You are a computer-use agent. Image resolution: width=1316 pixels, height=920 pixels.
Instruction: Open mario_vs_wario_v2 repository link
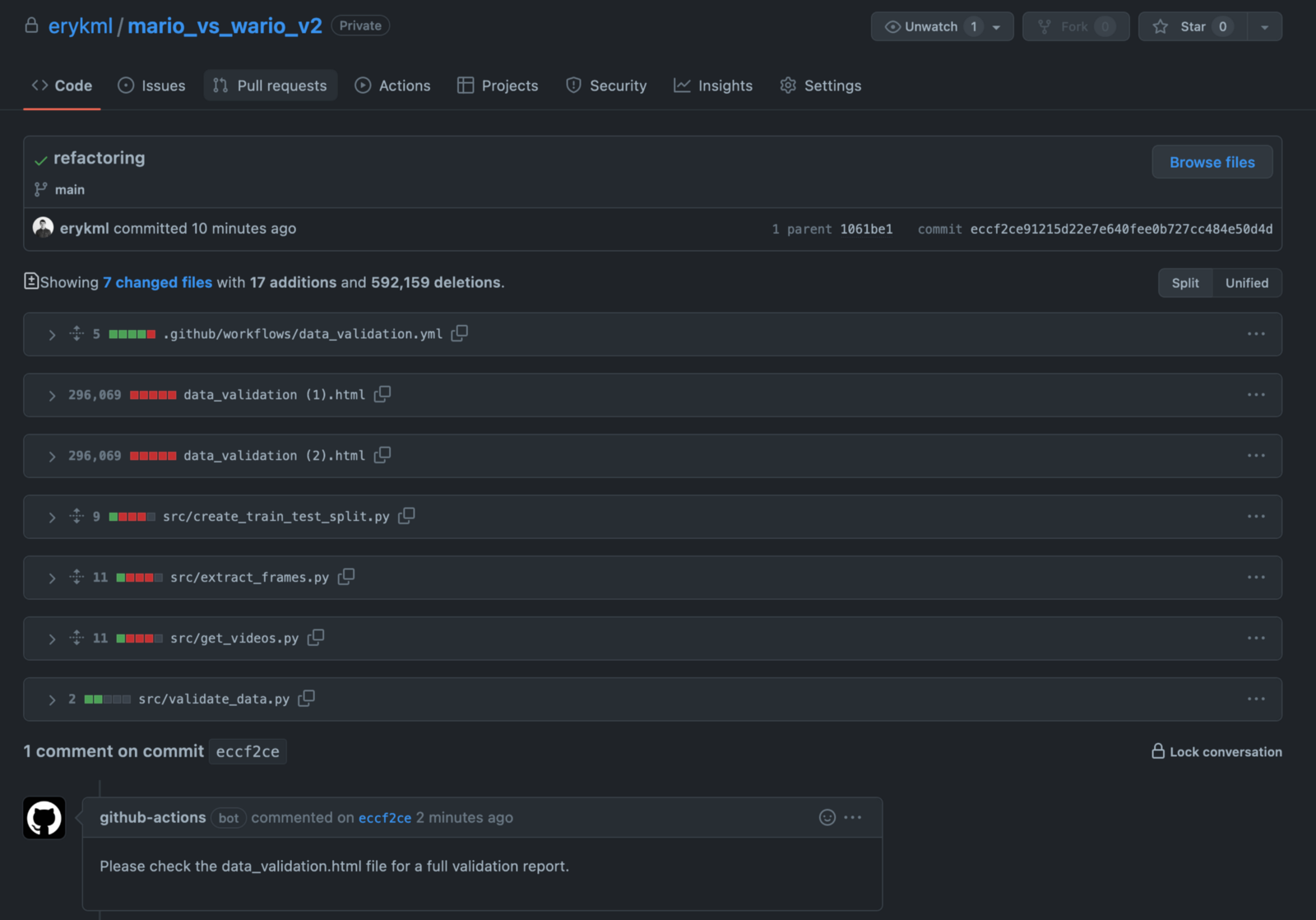[x=225, y=26]
